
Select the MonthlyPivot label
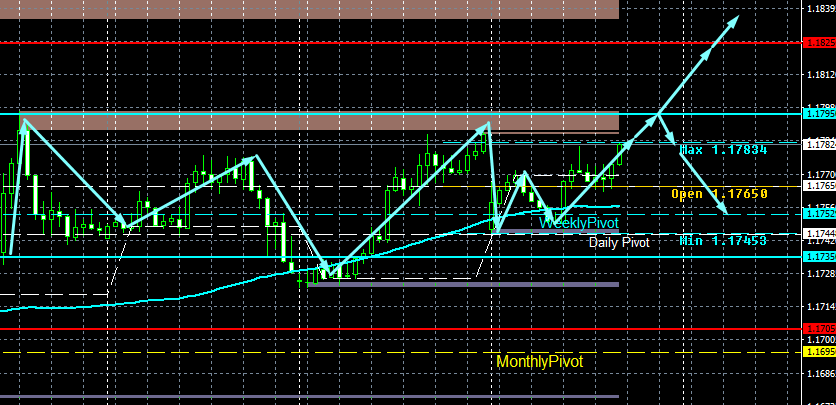point(540,361)
